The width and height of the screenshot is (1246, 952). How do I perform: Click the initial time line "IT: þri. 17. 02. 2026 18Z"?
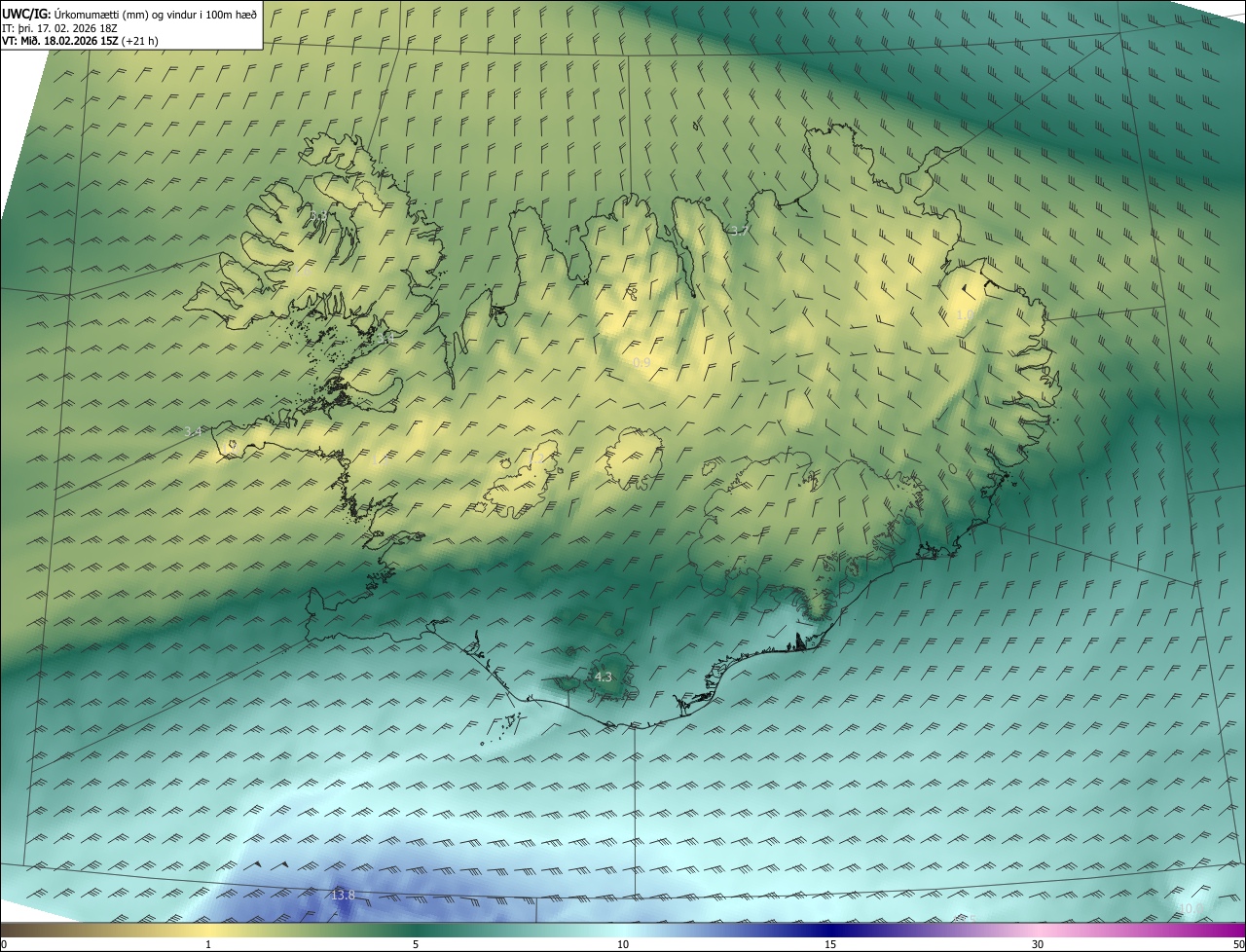[59, 27]
